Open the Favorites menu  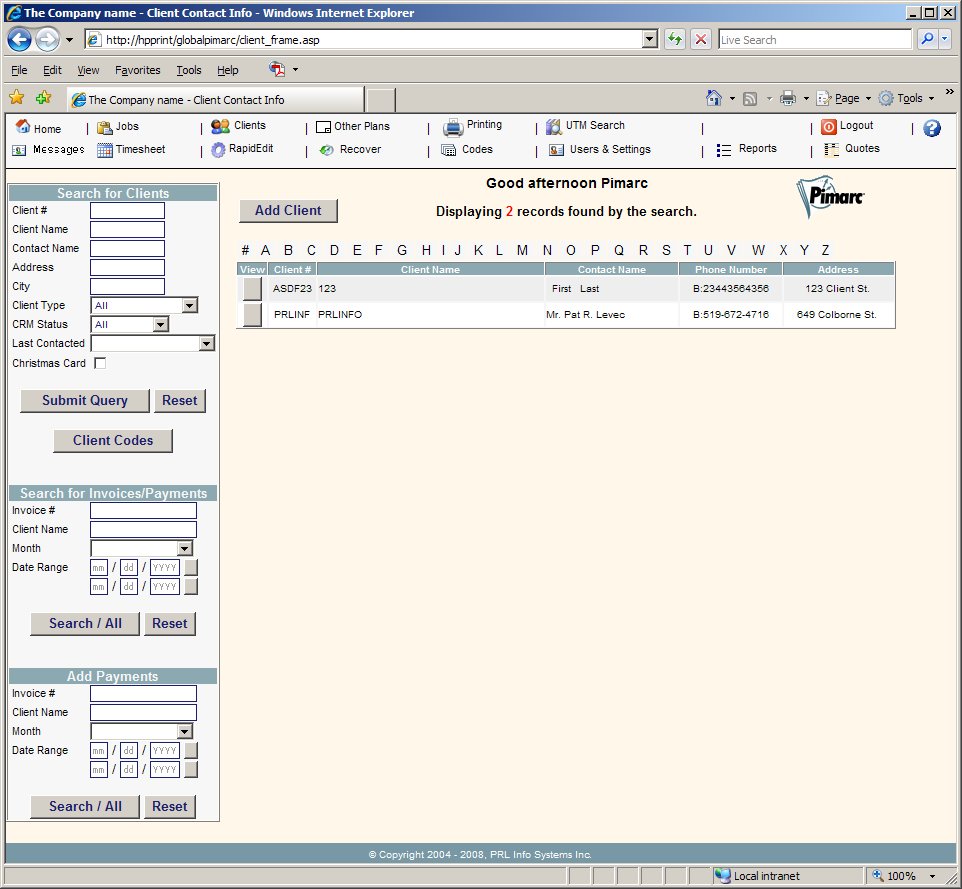click(x=137, y=70)
